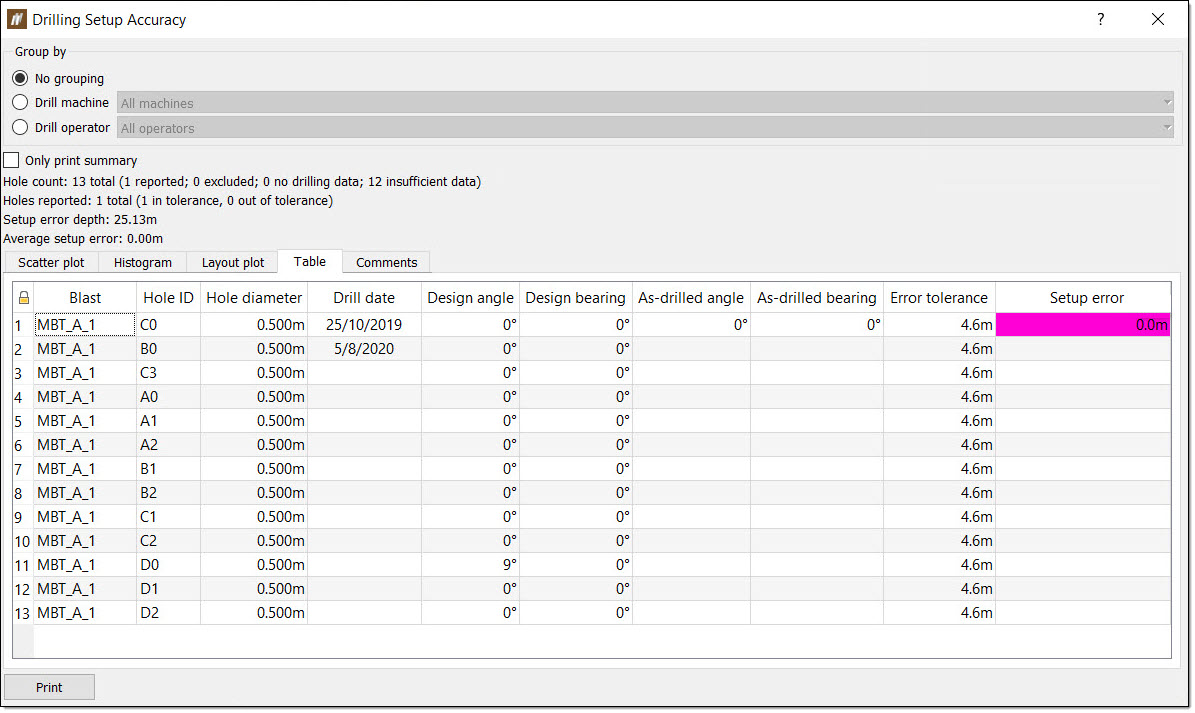Click MBT_A_1 blast cell in row 1
This screenshot has height=713, width=1195.
(x=85, y=325)
